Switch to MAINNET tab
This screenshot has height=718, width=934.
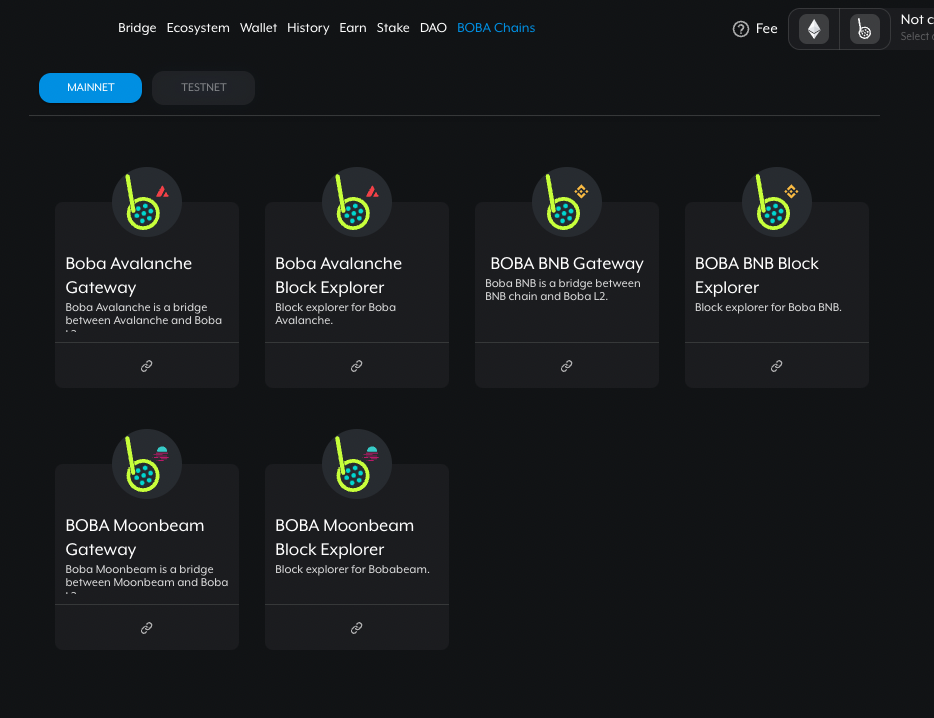coord(91,88)
